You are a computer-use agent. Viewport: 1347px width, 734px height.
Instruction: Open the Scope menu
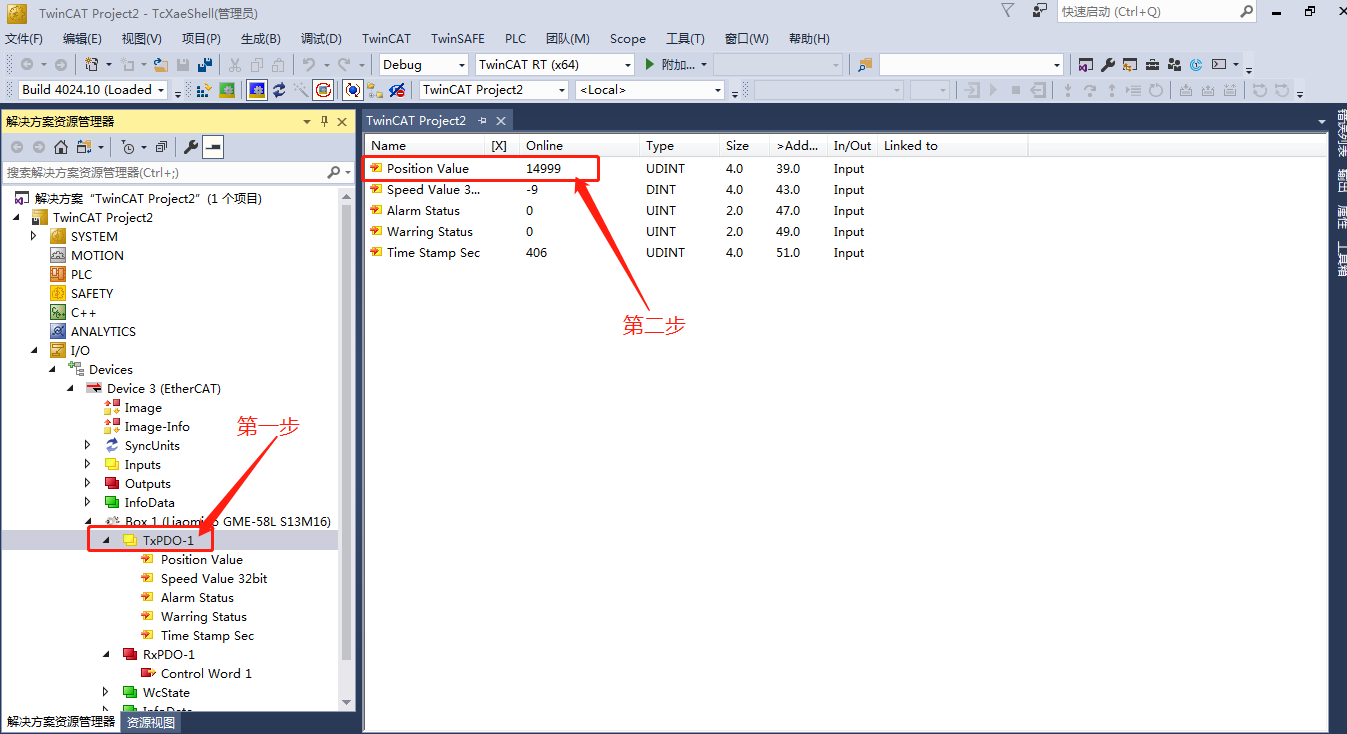[628, 38]
